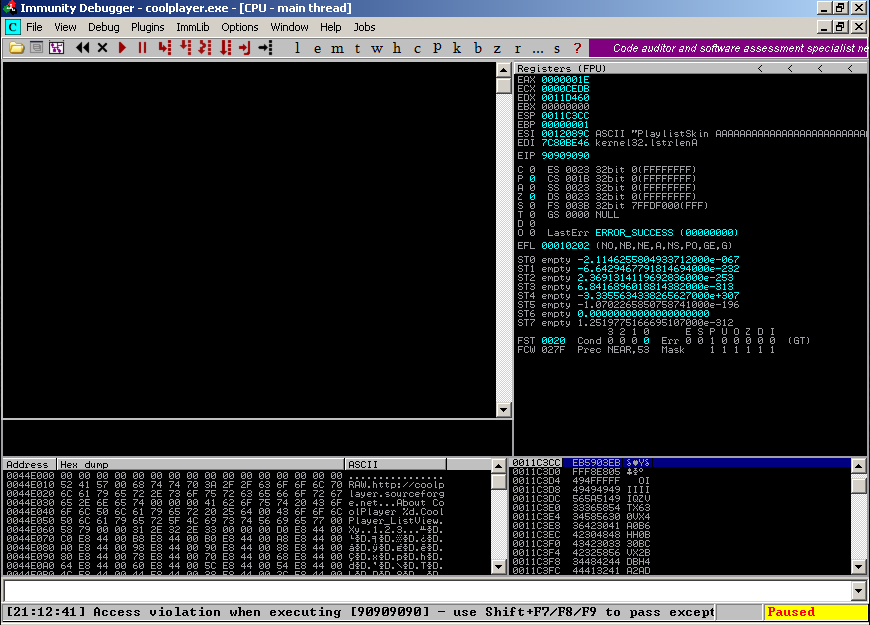Show References with the 'r' toolbar button
The image size is (870, 625).
point(518,48)
